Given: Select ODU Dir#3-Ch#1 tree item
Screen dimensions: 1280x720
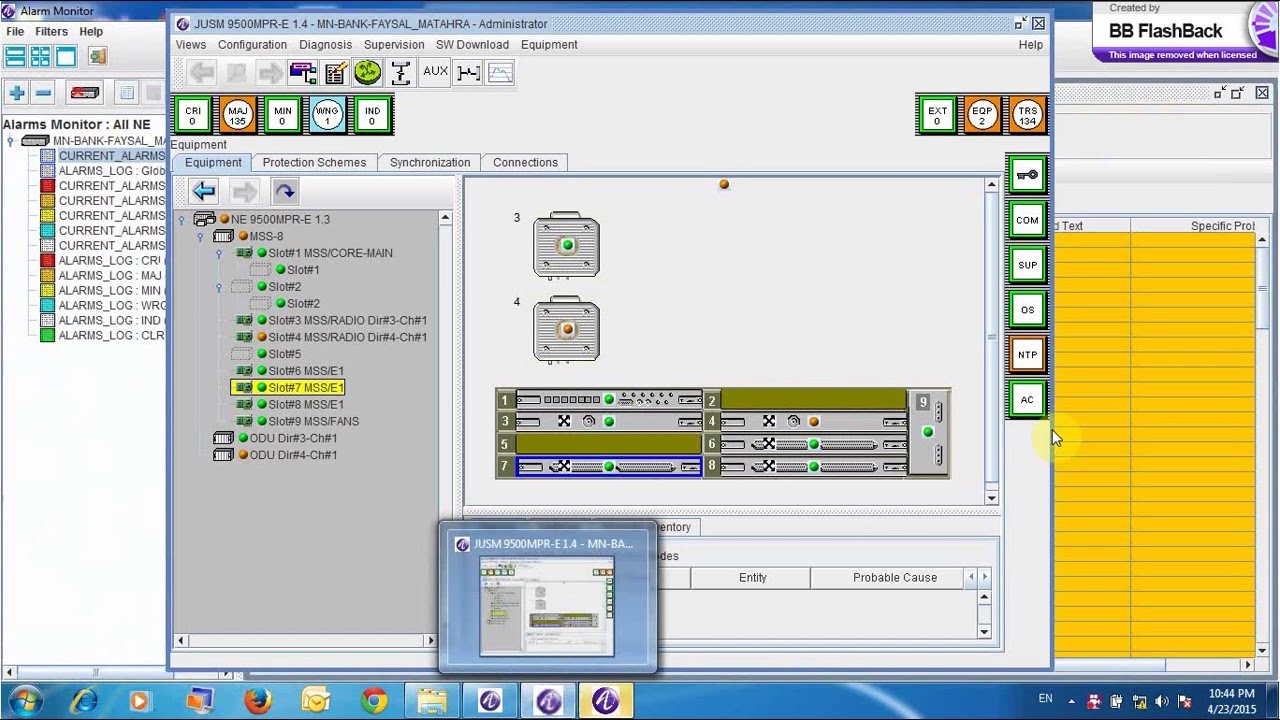Looking at the screenshot, I should coord(293,439).
